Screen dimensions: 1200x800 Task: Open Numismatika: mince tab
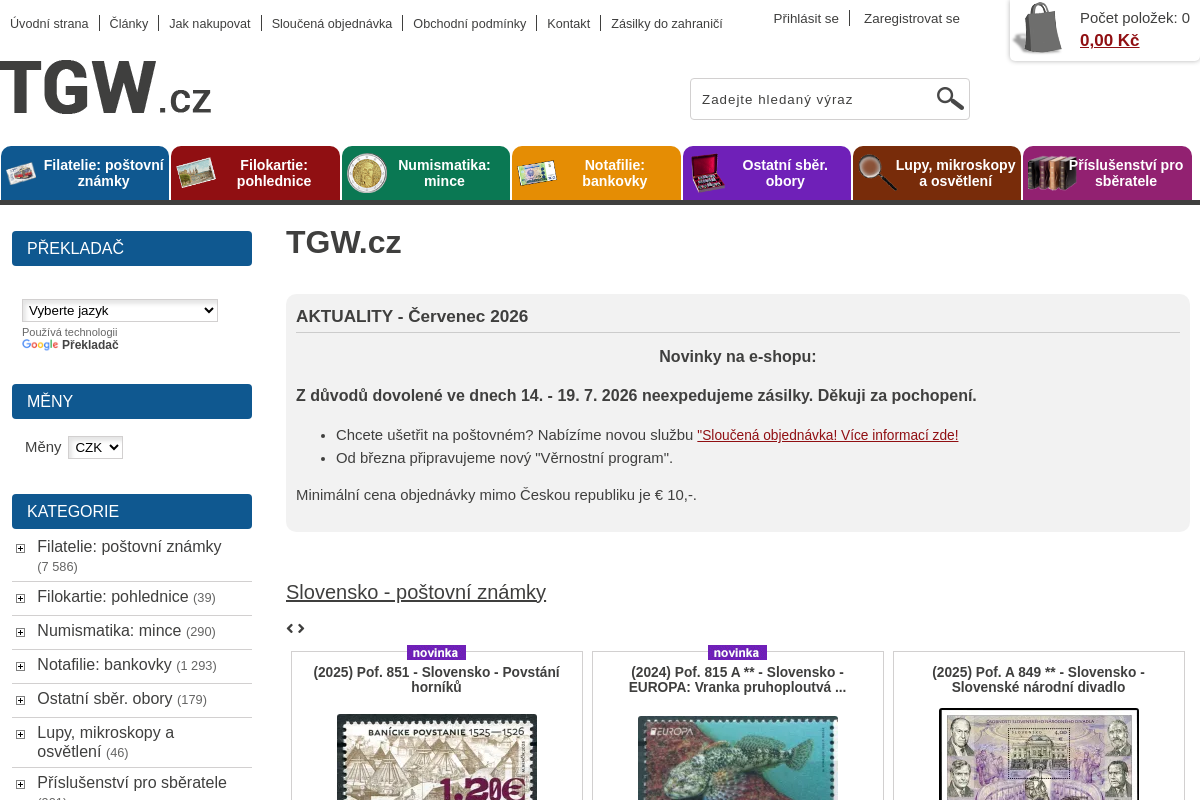(x=426, y=173)
